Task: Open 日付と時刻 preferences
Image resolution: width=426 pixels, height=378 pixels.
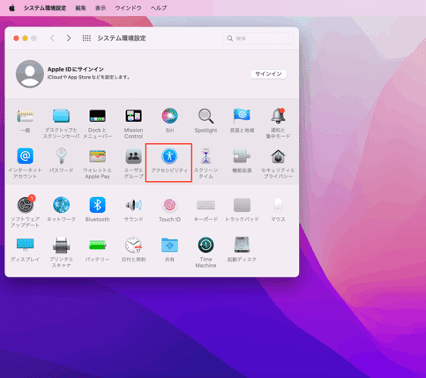Action: click(133, 249)
